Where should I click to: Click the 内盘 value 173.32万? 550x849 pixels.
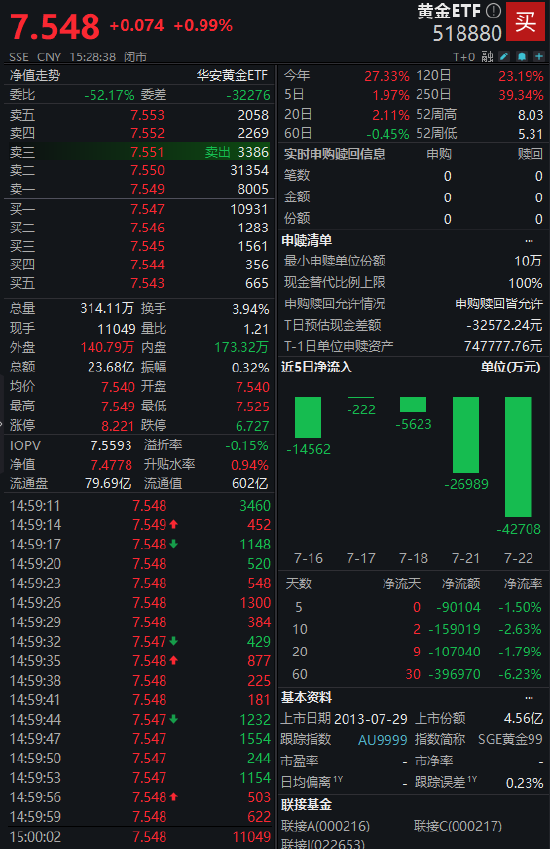click(241, 347)
